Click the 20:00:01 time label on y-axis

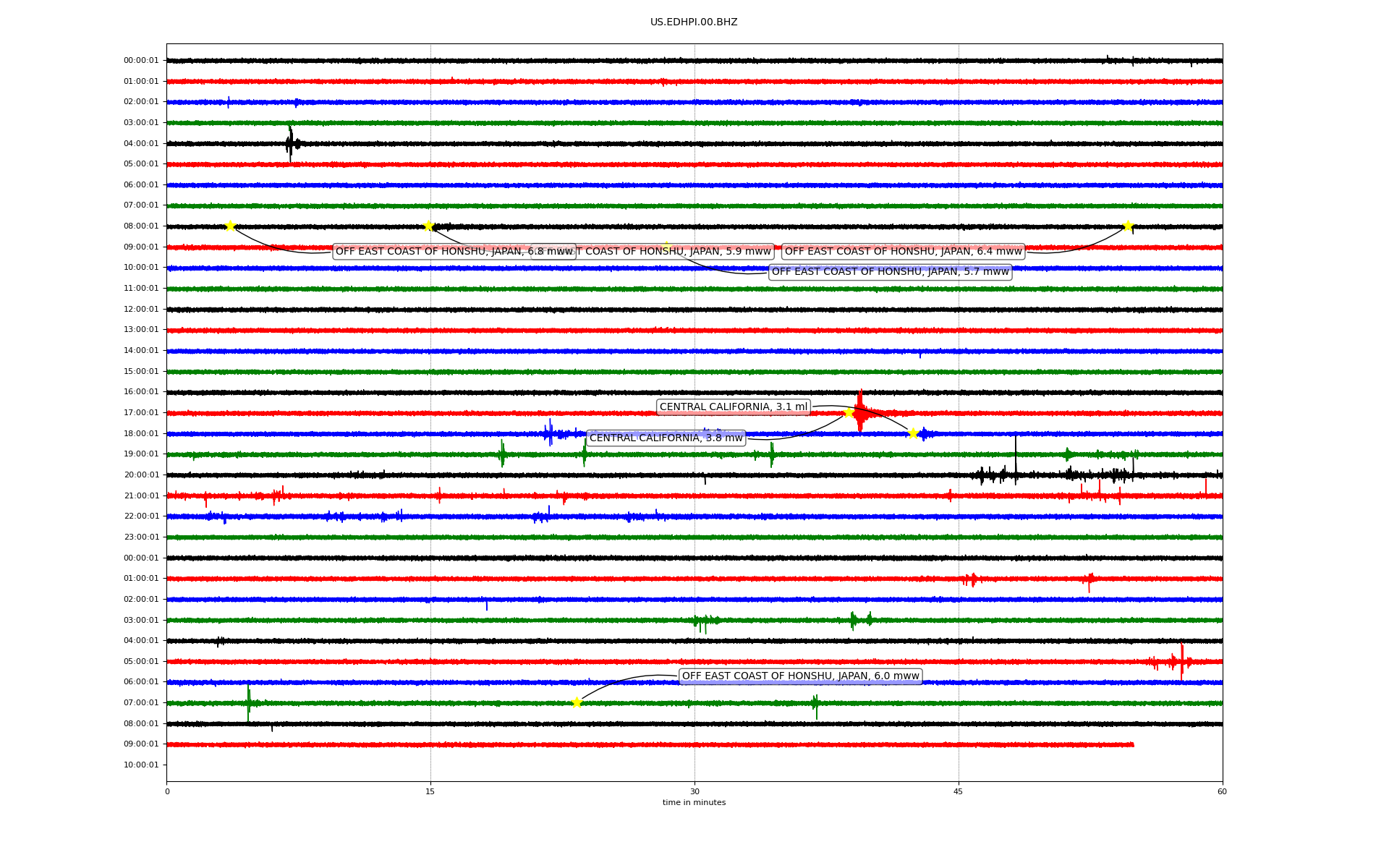[141, 475]
